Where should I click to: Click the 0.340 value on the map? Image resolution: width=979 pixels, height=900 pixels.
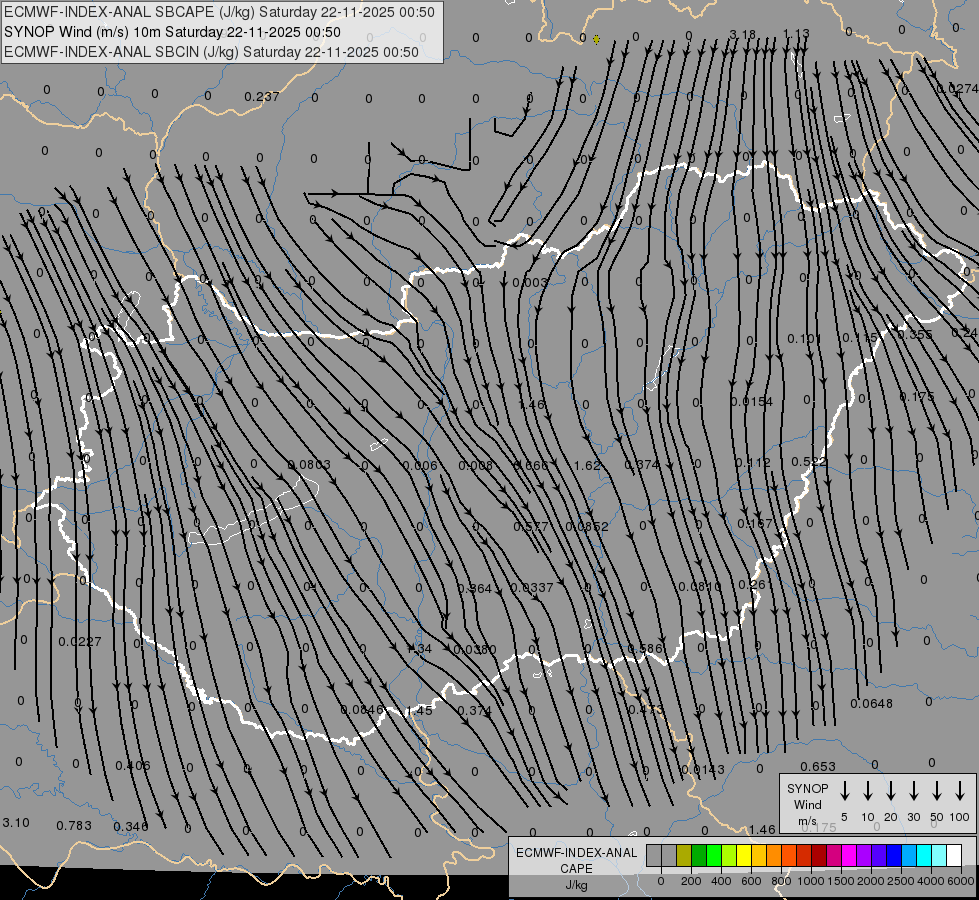click(x=131, y=826)
